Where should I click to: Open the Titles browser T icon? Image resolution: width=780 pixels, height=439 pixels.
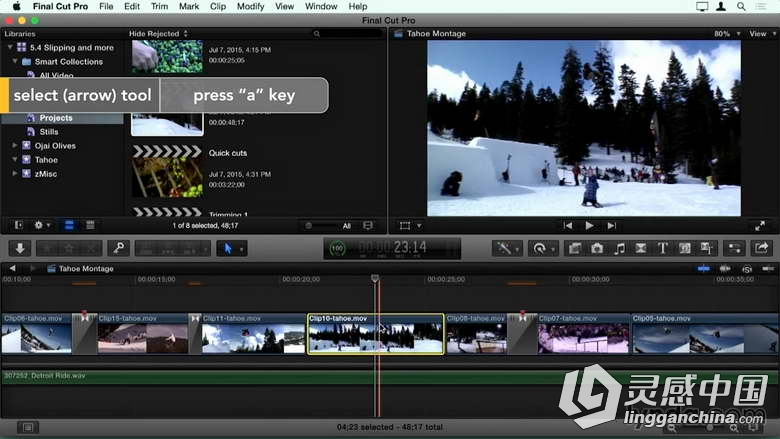pos(663,248)
